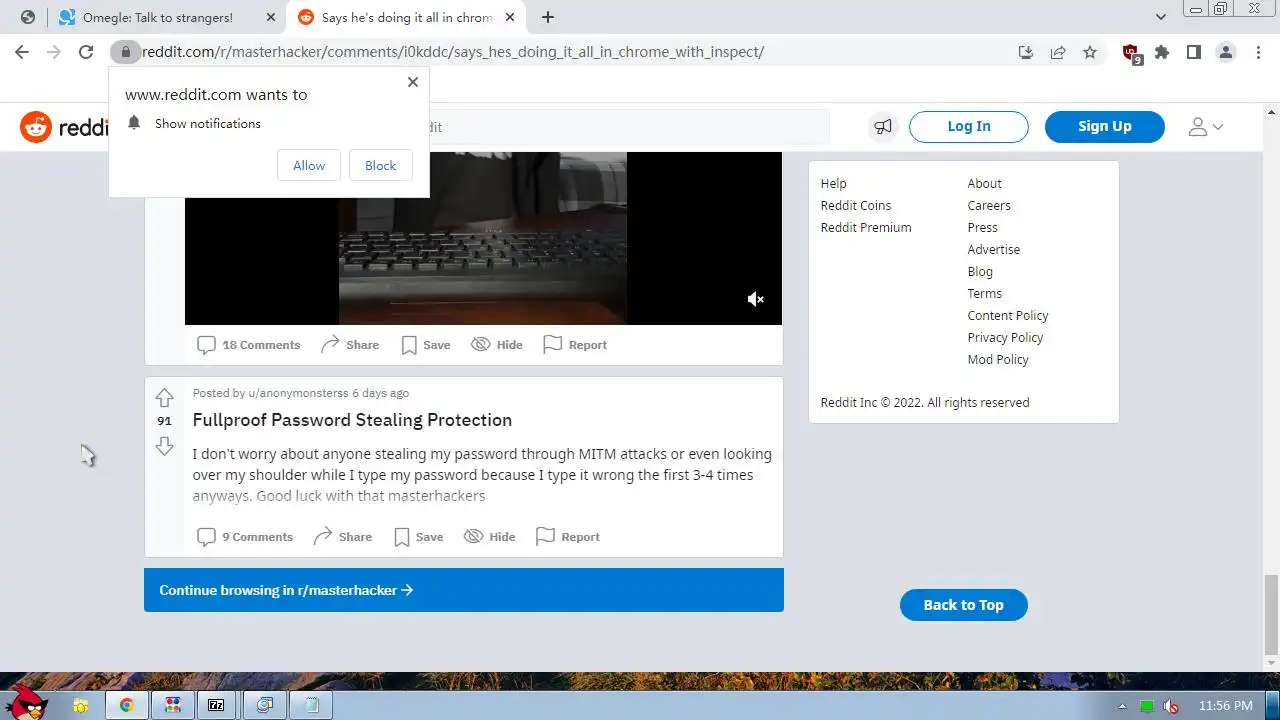Save the Fullproof Password post
Viewport: 1280px width, 720px height.
[419, 537]
